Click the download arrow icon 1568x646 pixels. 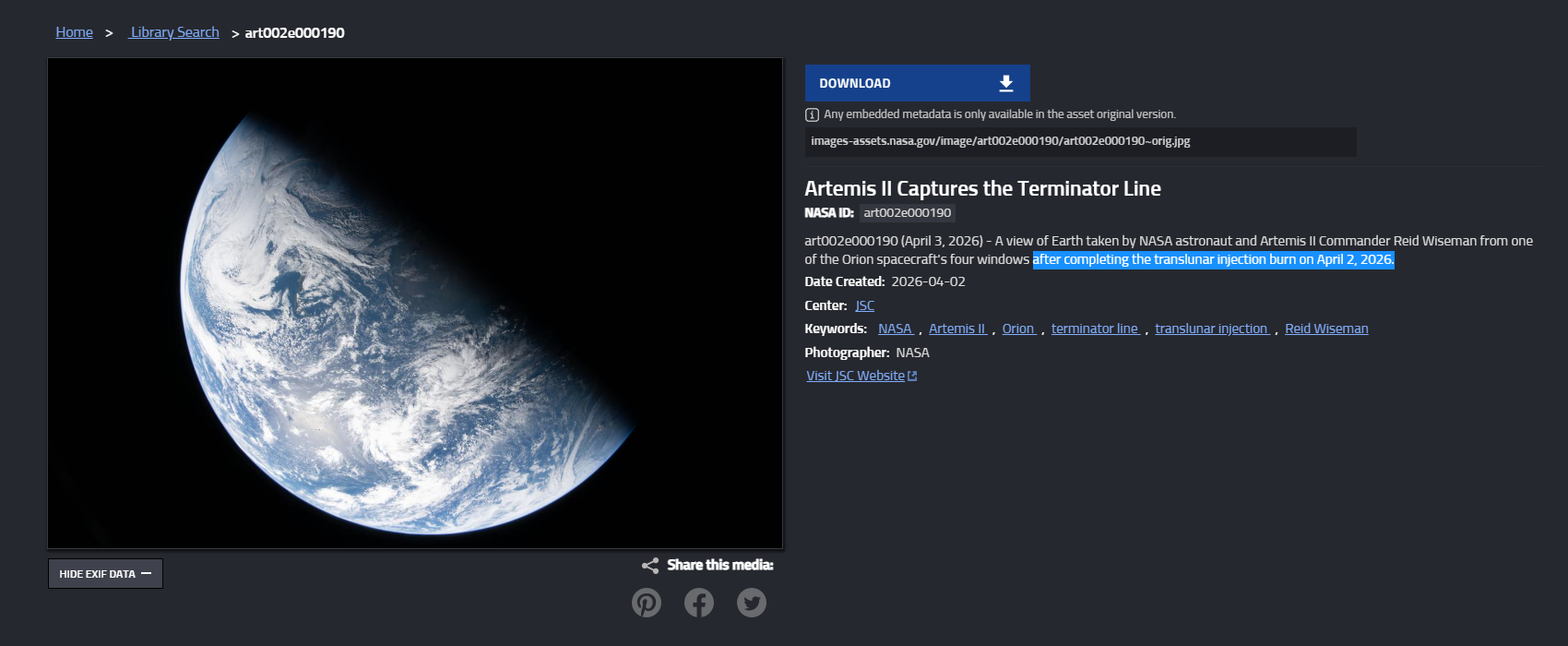pos(1006,83)
